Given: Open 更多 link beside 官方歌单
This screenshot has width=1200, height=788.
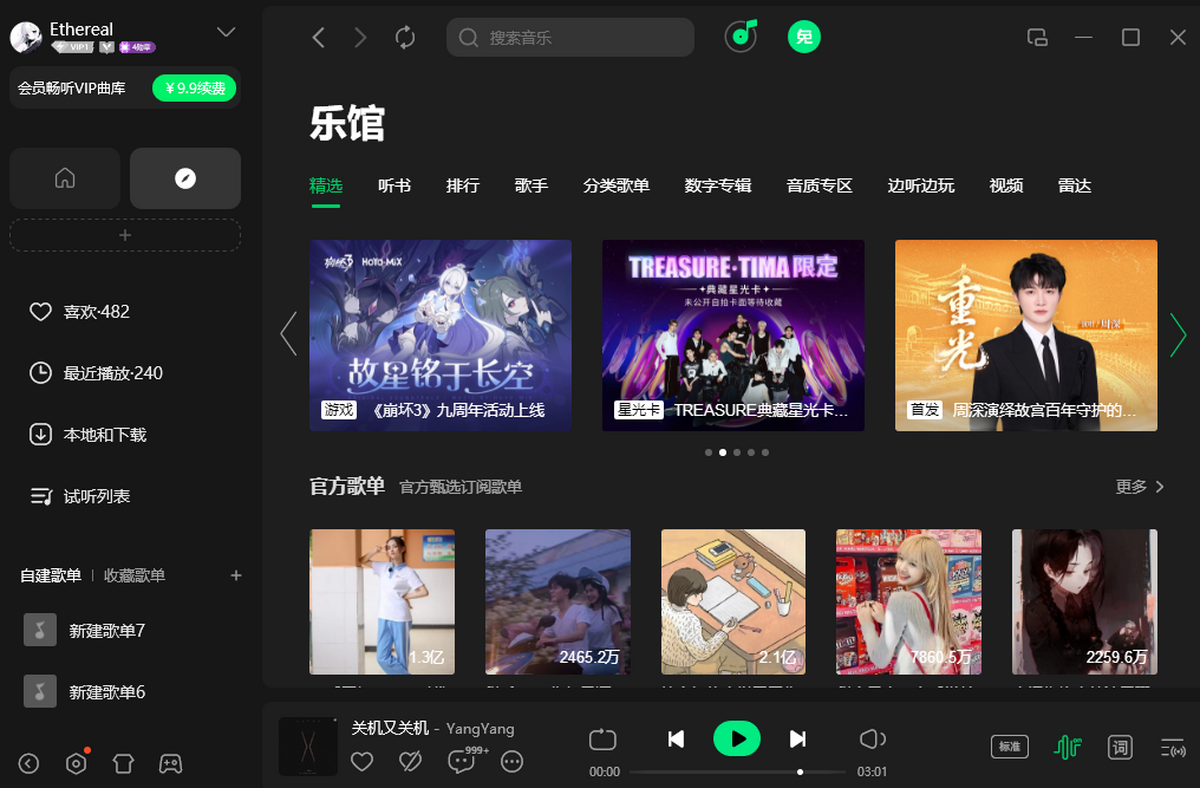Looking at the screenshot, I should (1132, 486).
